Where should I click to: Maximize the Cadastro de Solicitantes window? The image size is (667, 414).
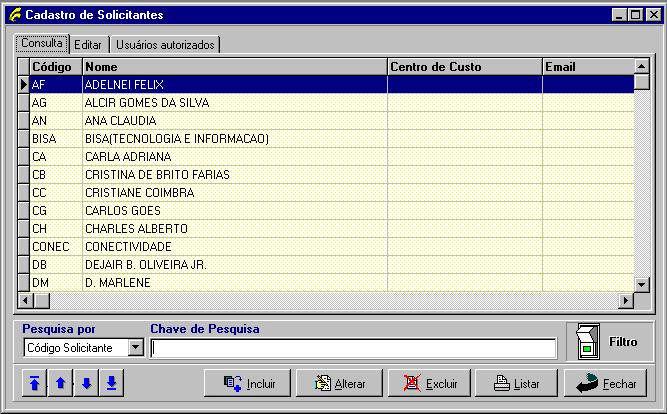pos(635,15)
